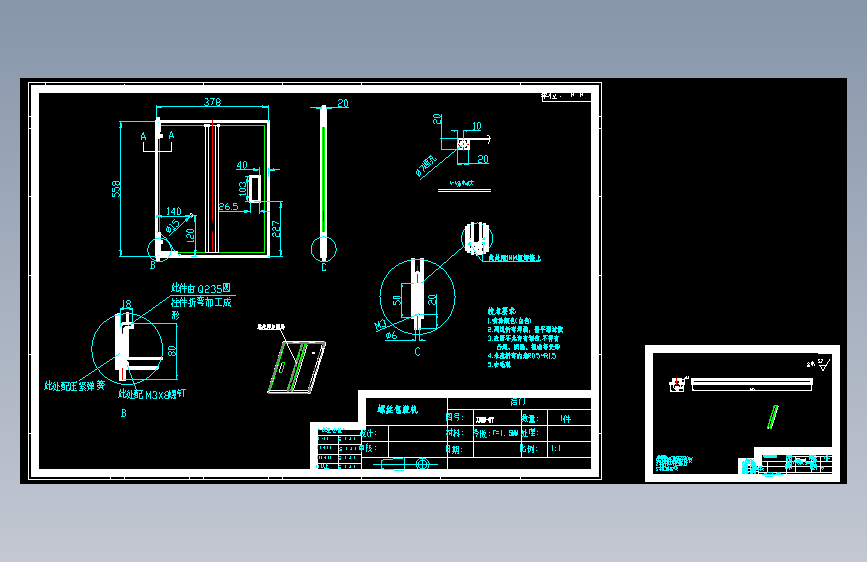The image size is (867, 562).
Task: Click the enlarged detail B view label 'B'
Action: [x=123, y=413]
